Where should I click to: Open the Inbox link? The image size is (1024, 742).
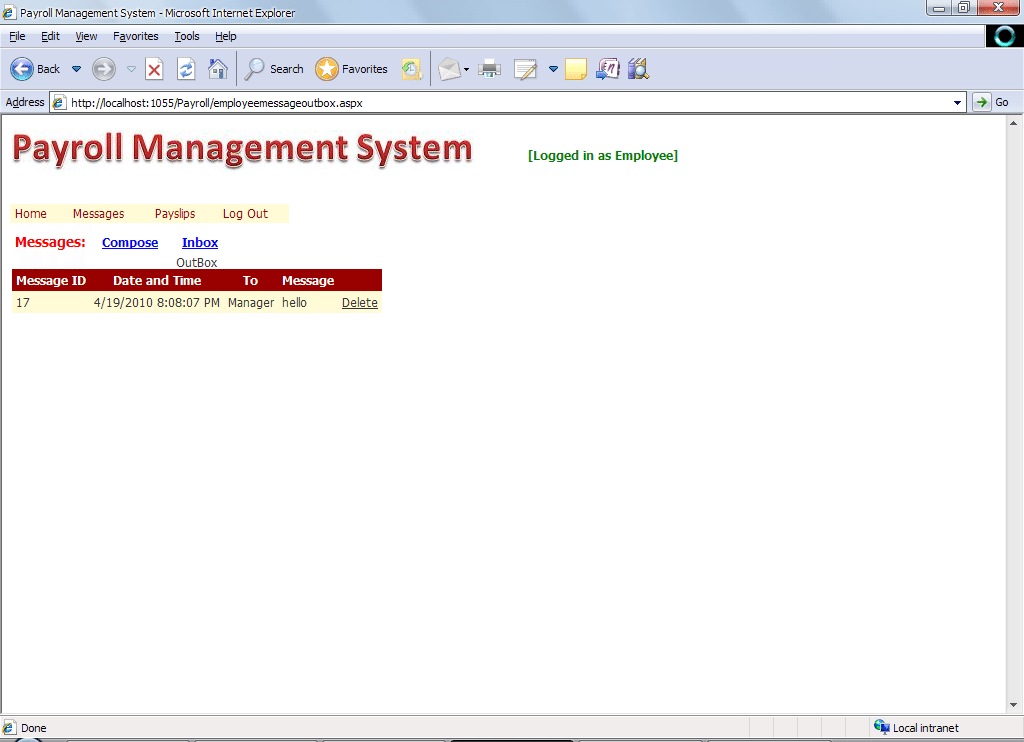pyautogui.click(x=200, y=243)
